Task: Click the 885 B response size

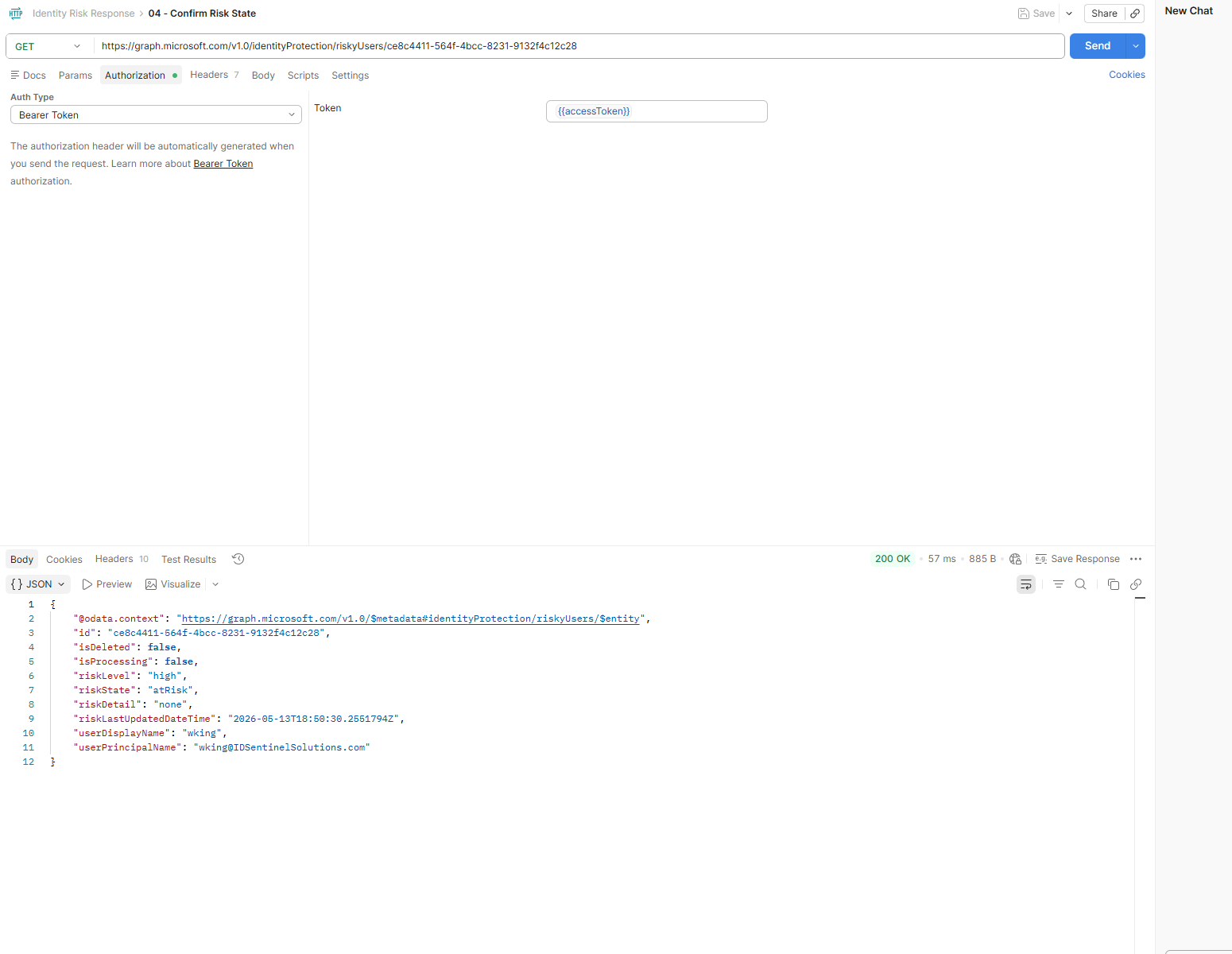Action: [982, 559]
